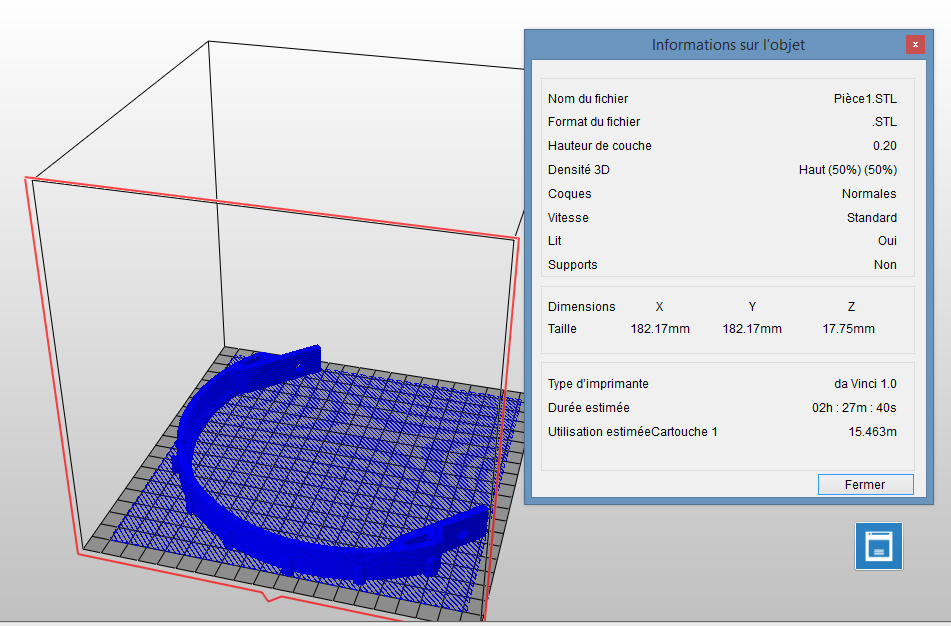Click the Durée estimée label
The image size is (951, 626).
(588, 408)
